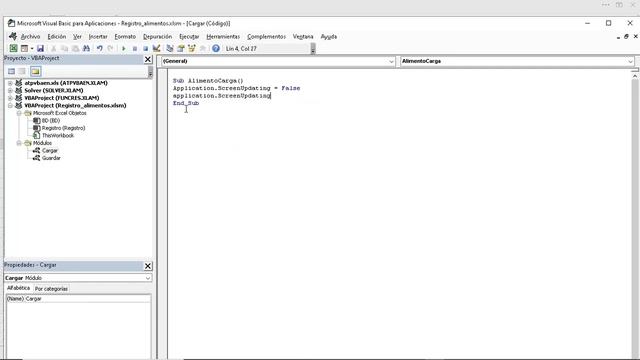Viewport: 640px width, 360px height.
Task: Toggle Design Mode icon
Action: tap(156, 49)
